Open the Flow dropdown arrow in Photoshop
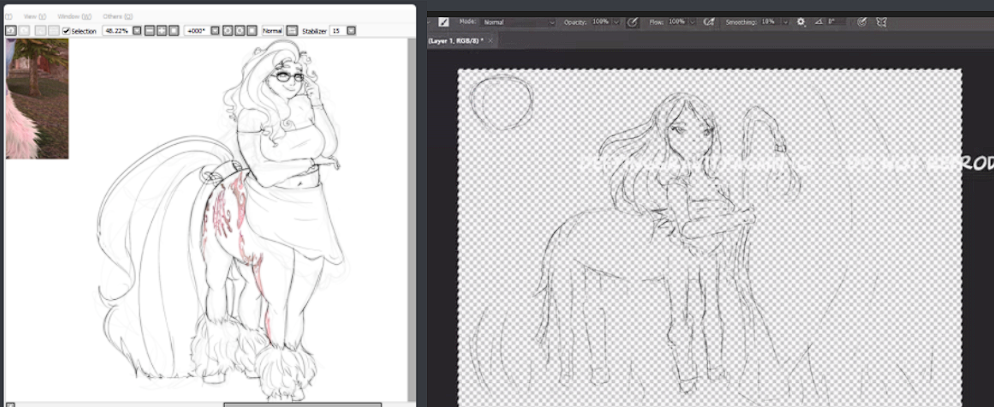This screenshot has width=994, height=407. [692, 22]
